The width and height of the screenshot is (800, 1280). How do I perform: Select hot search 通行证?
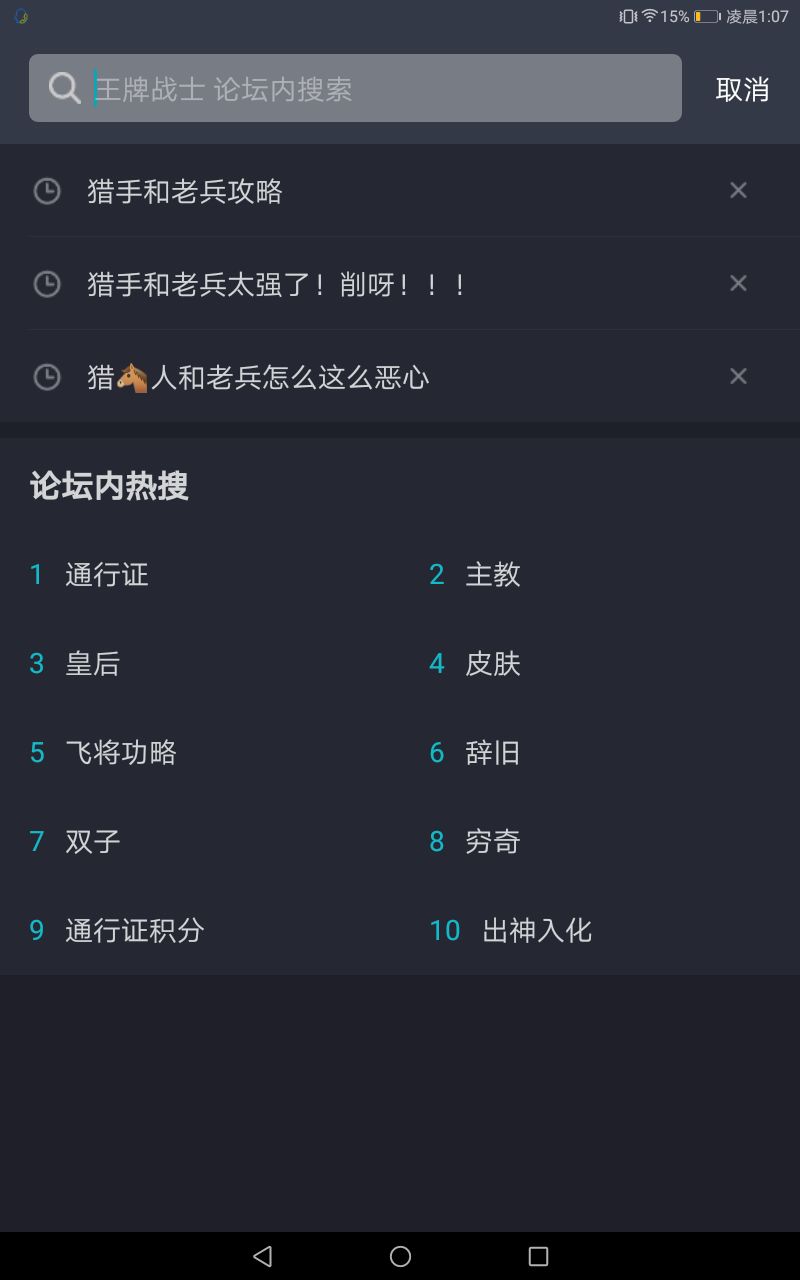pos(106,574)
